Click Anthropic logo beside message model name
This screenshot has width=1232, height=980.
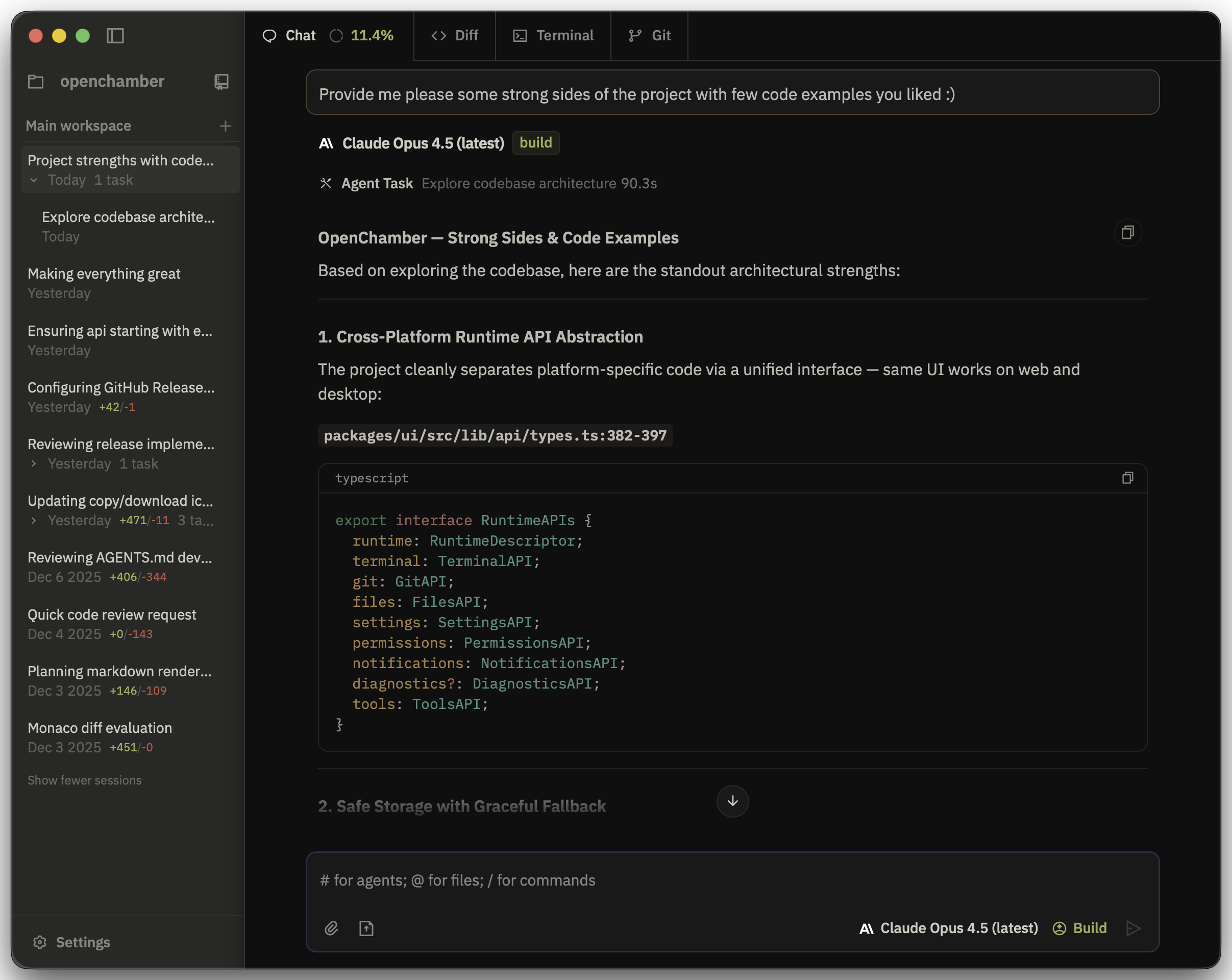[326, 143]
